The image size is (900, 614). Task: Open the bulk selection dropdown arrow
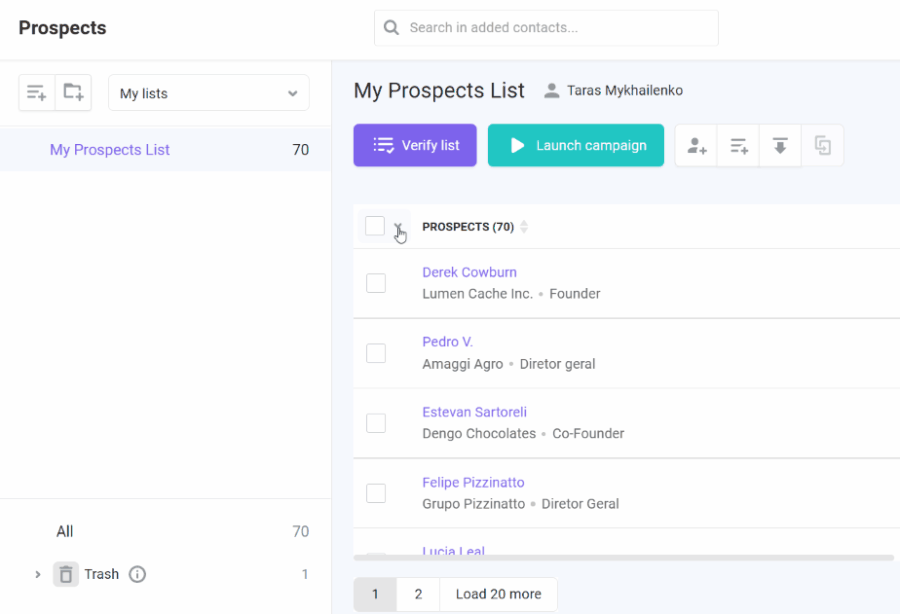[398, 227]
